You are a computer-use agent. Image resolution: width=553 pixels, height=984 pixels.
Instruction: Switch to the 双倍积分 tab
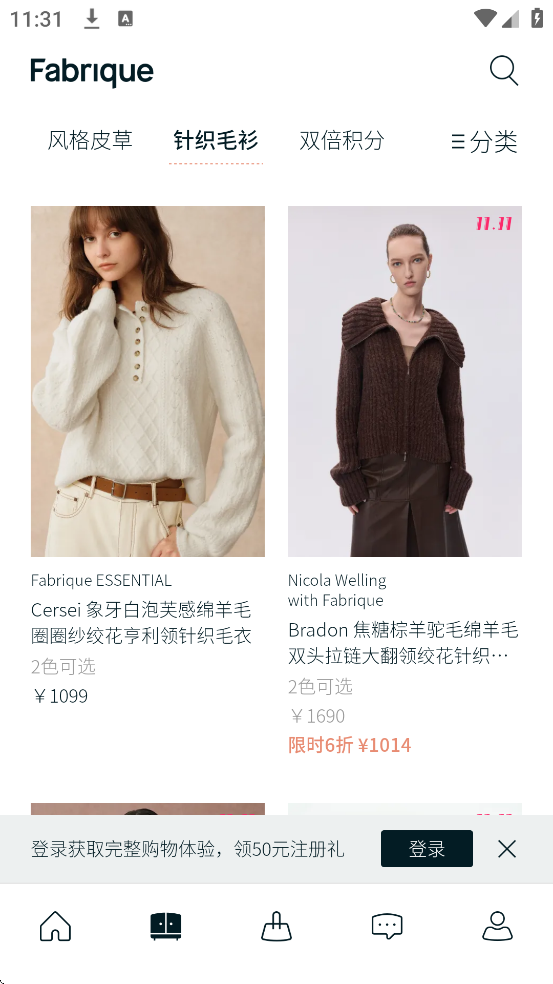(x=341, y=140)
